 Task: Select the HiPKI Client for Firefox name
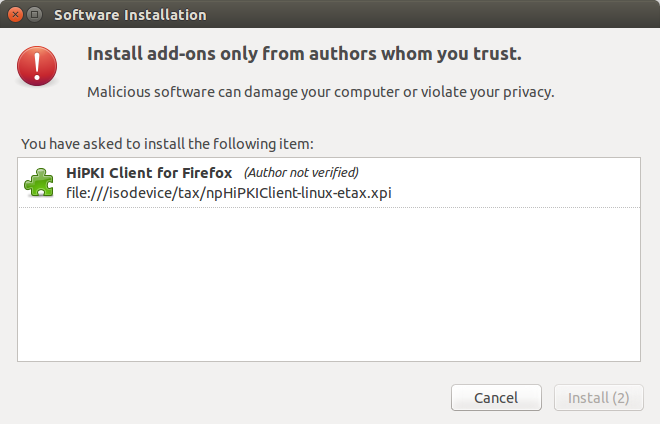(149, 173)
